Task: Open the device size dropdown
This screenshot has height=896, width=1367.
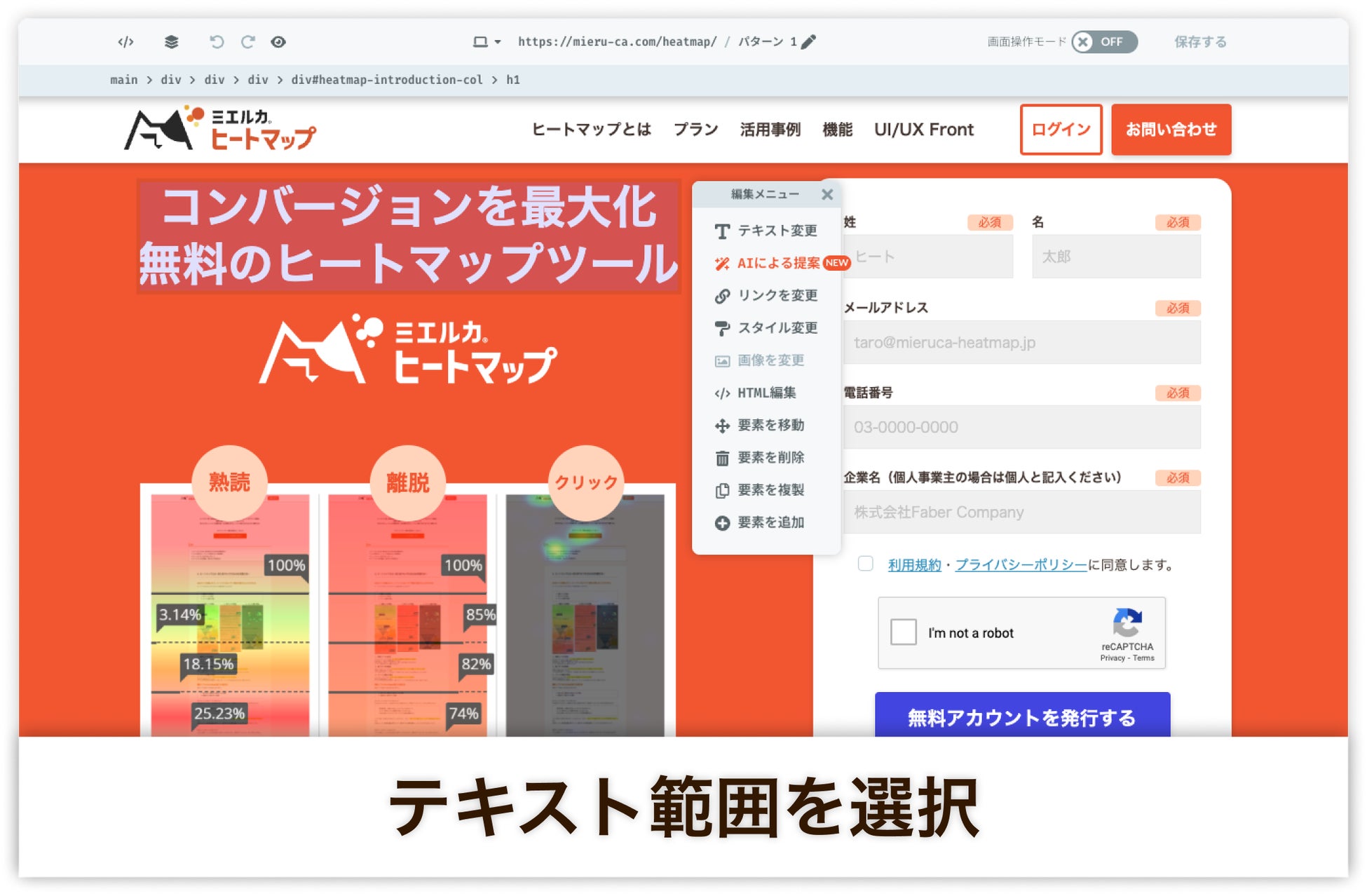Action: [x=487, y=42]
